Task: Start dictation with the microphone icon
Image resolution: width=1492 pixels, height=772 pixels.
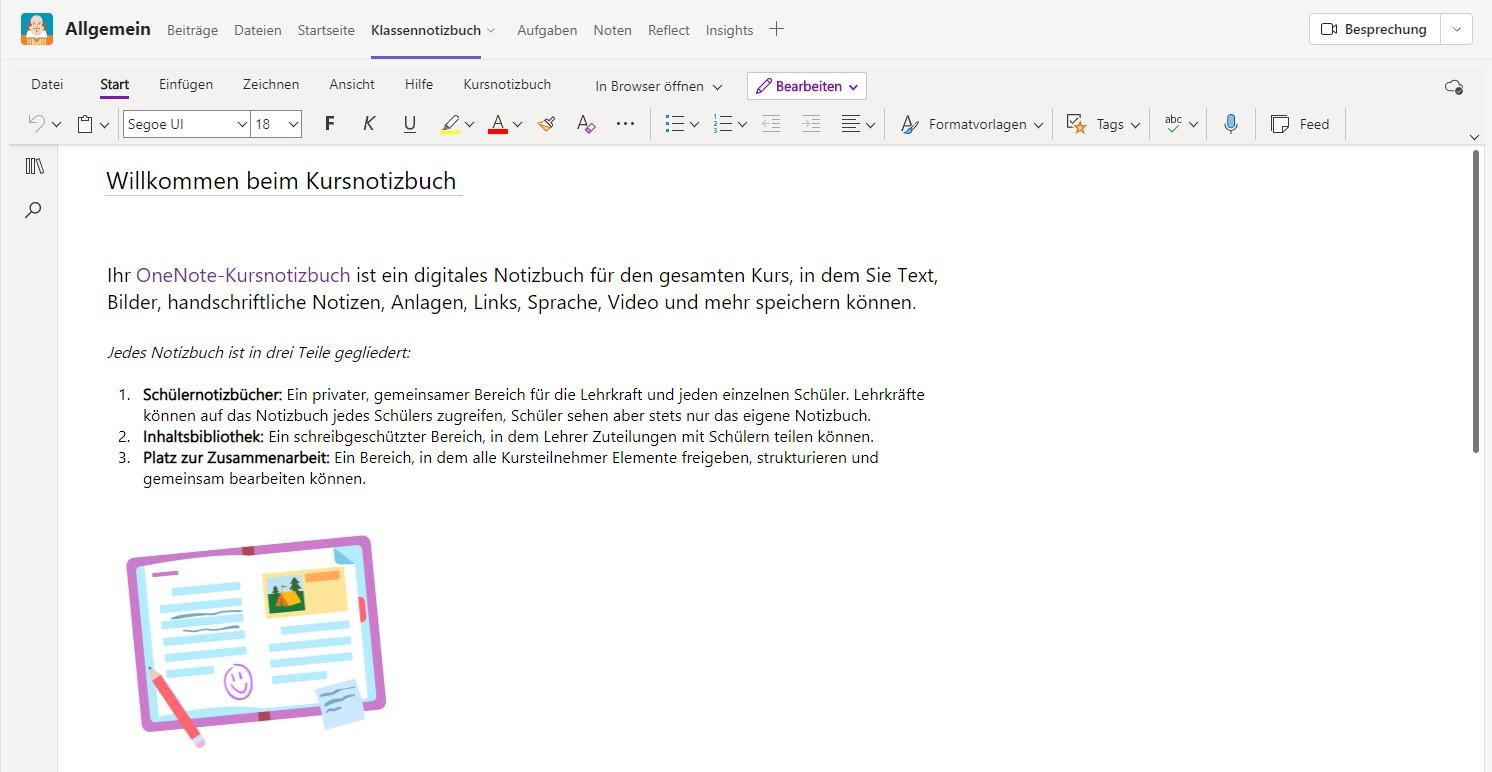Action: [x=1230, y=124]
